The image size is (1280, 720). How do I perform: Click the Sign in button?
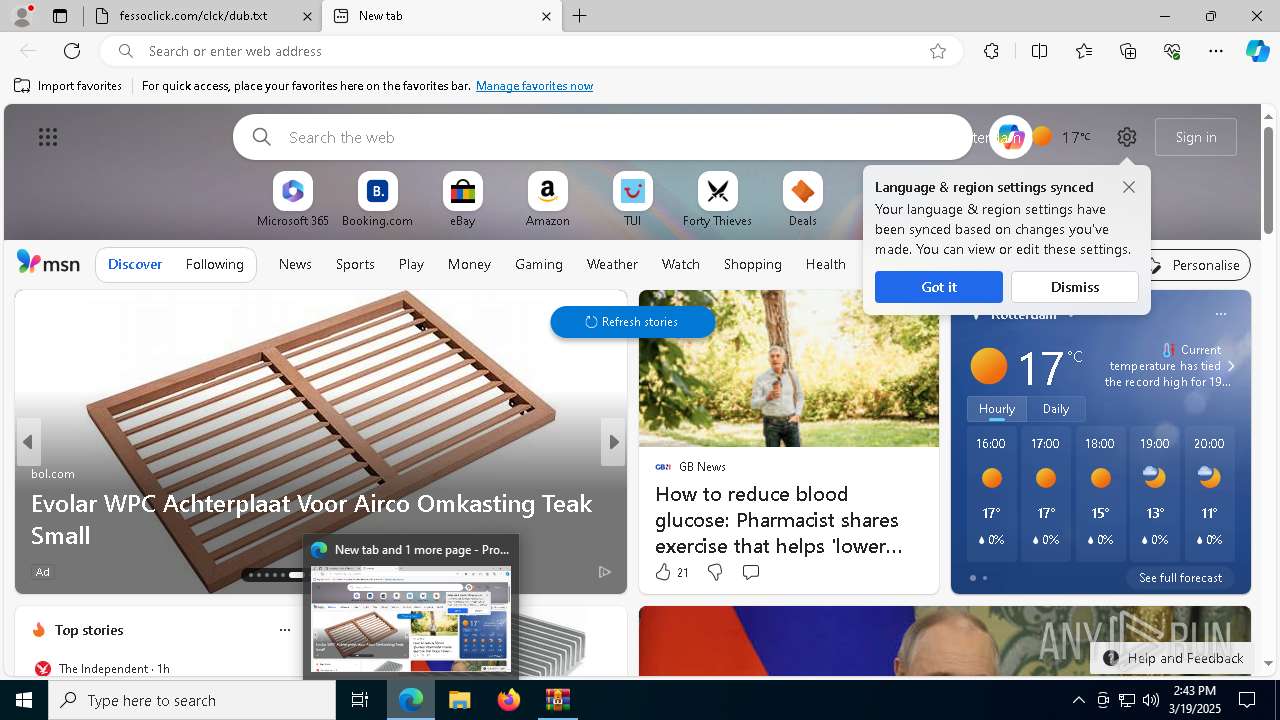(x=1196, y=137)
